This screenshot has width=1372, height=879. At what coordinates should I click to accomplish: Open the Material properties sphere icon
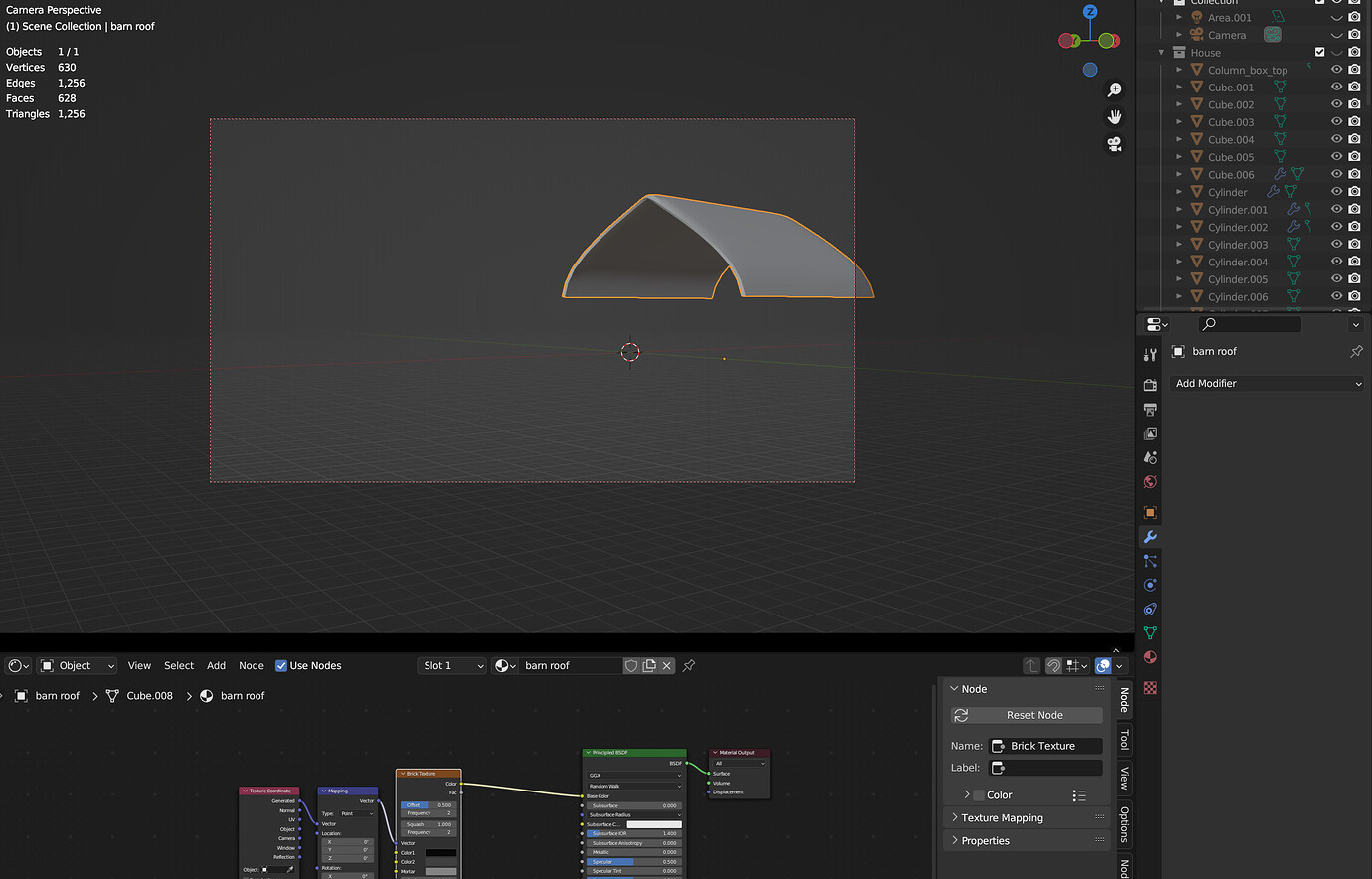[1150, 657]
